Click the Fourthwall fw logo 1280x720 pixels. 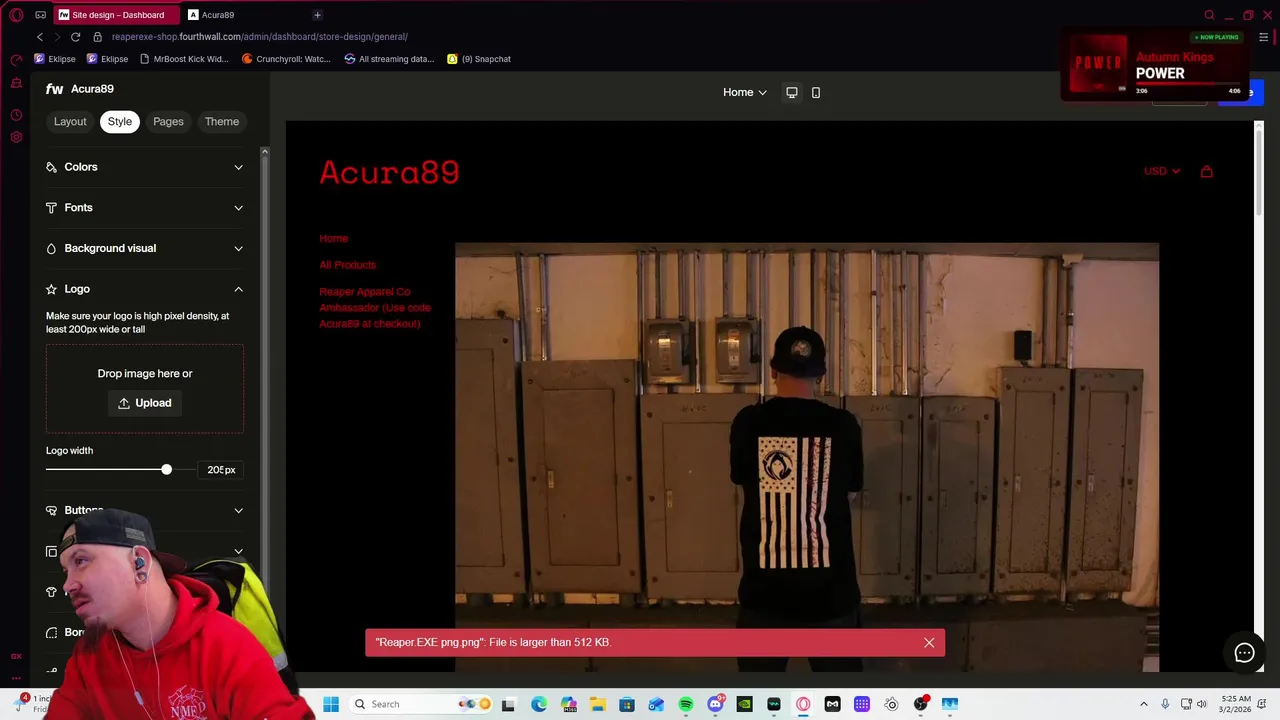tap(54, 89)
